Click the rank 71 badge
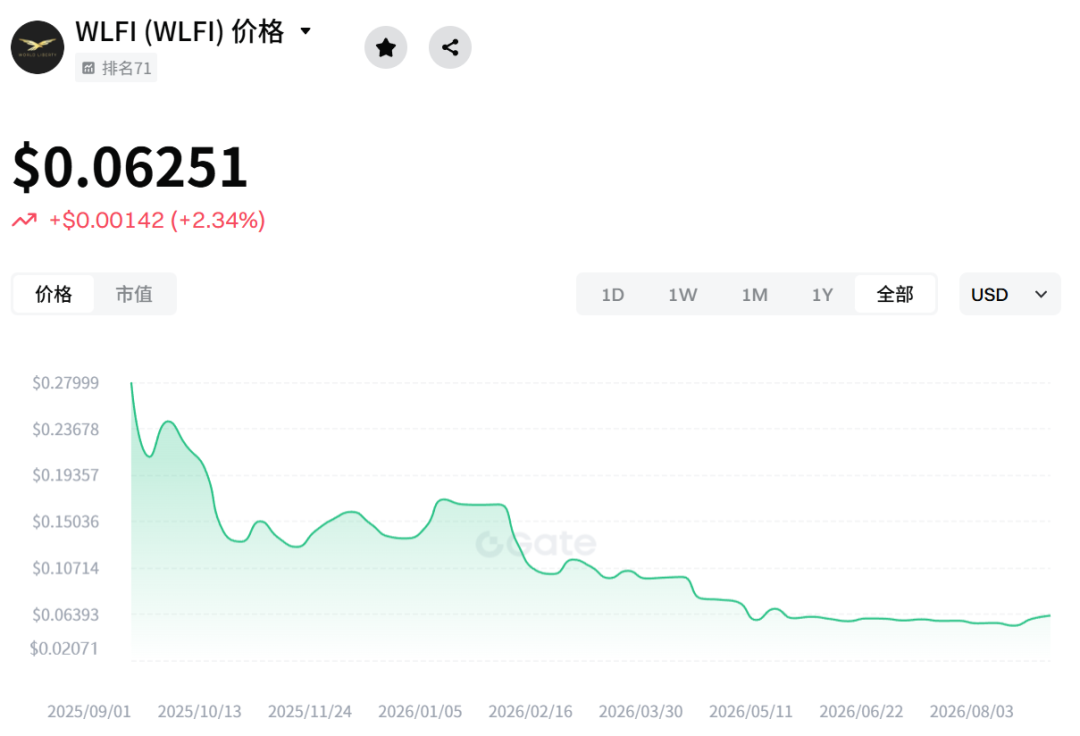The image size is (1080, 736). [116, 68]
